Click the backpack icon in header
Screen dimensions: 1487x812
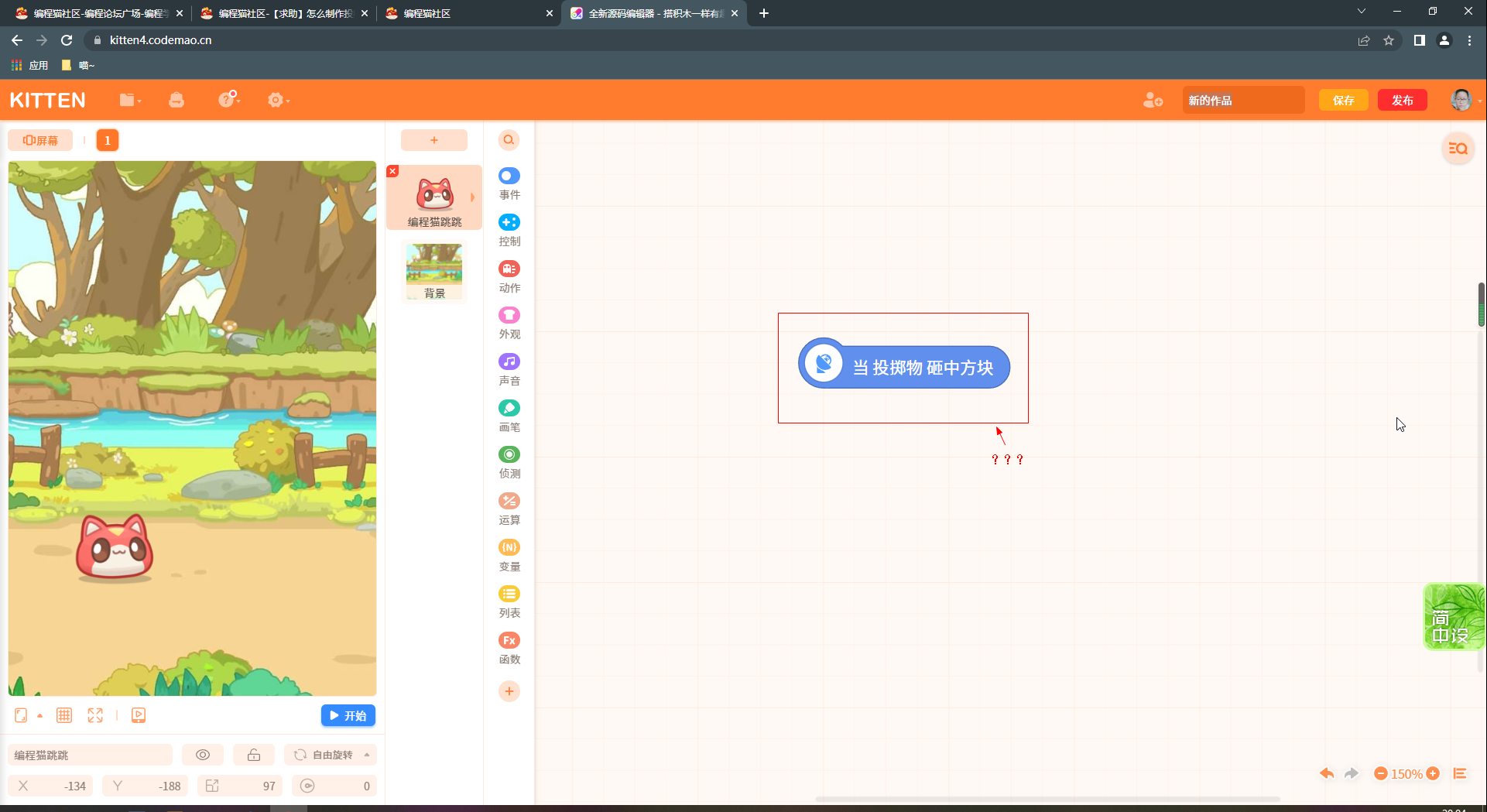click(x=176, y=100)
